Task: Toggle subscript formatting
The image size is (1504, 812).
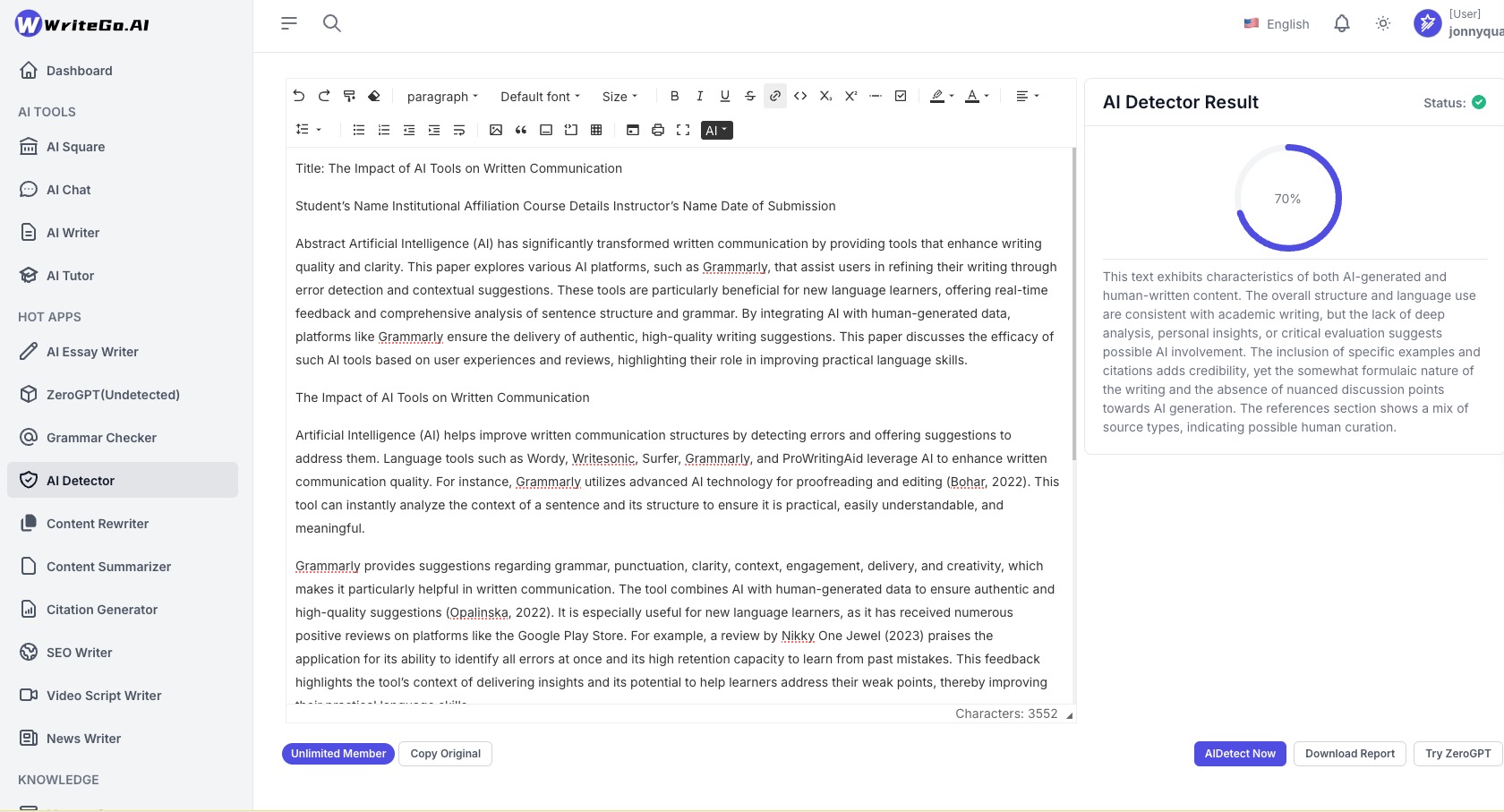Action: coord(825,96)
